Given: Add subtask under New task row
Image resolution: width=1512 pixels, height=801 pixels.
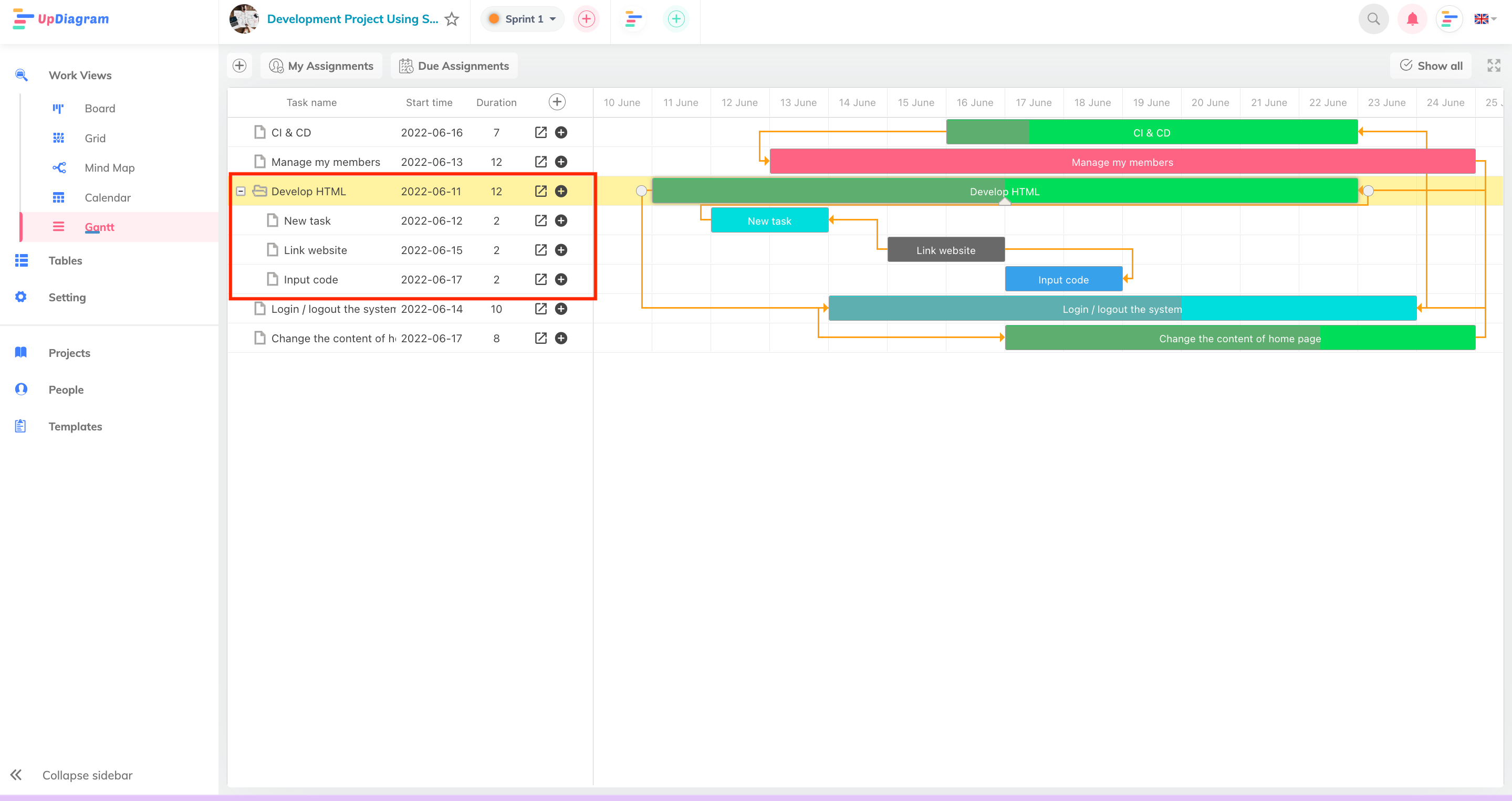Looking at the screenshot, I should point(561,220).
